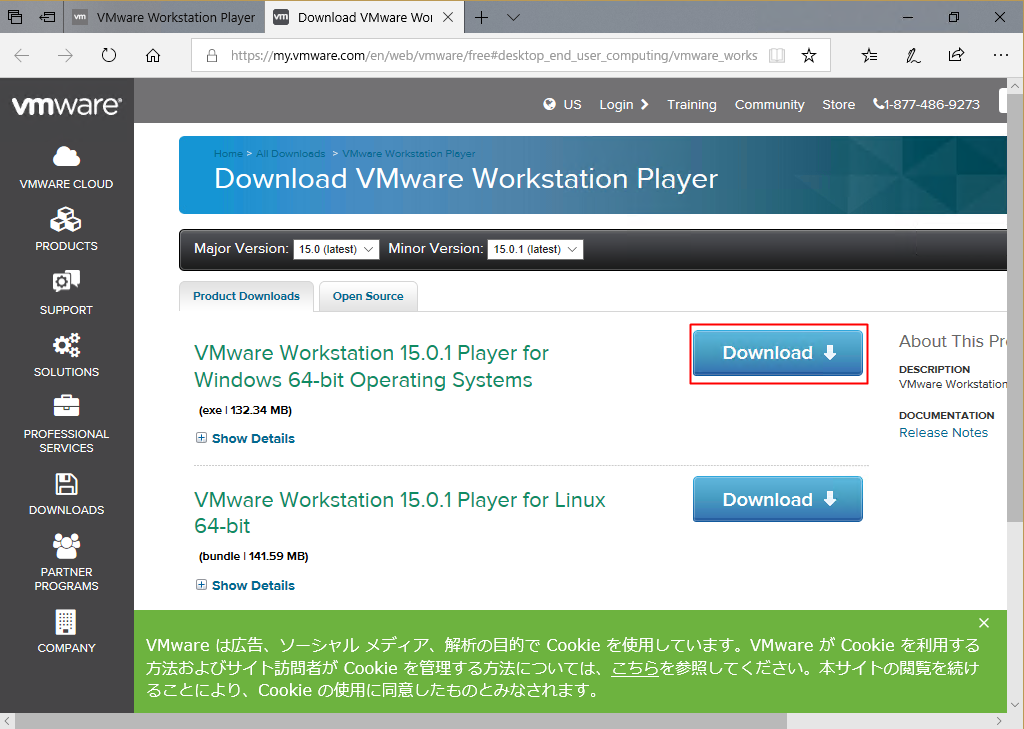Click the こちら cookie policy link
Viewport: 1024px width, 729px height.
pyautogui.click(x=635, y=668)
